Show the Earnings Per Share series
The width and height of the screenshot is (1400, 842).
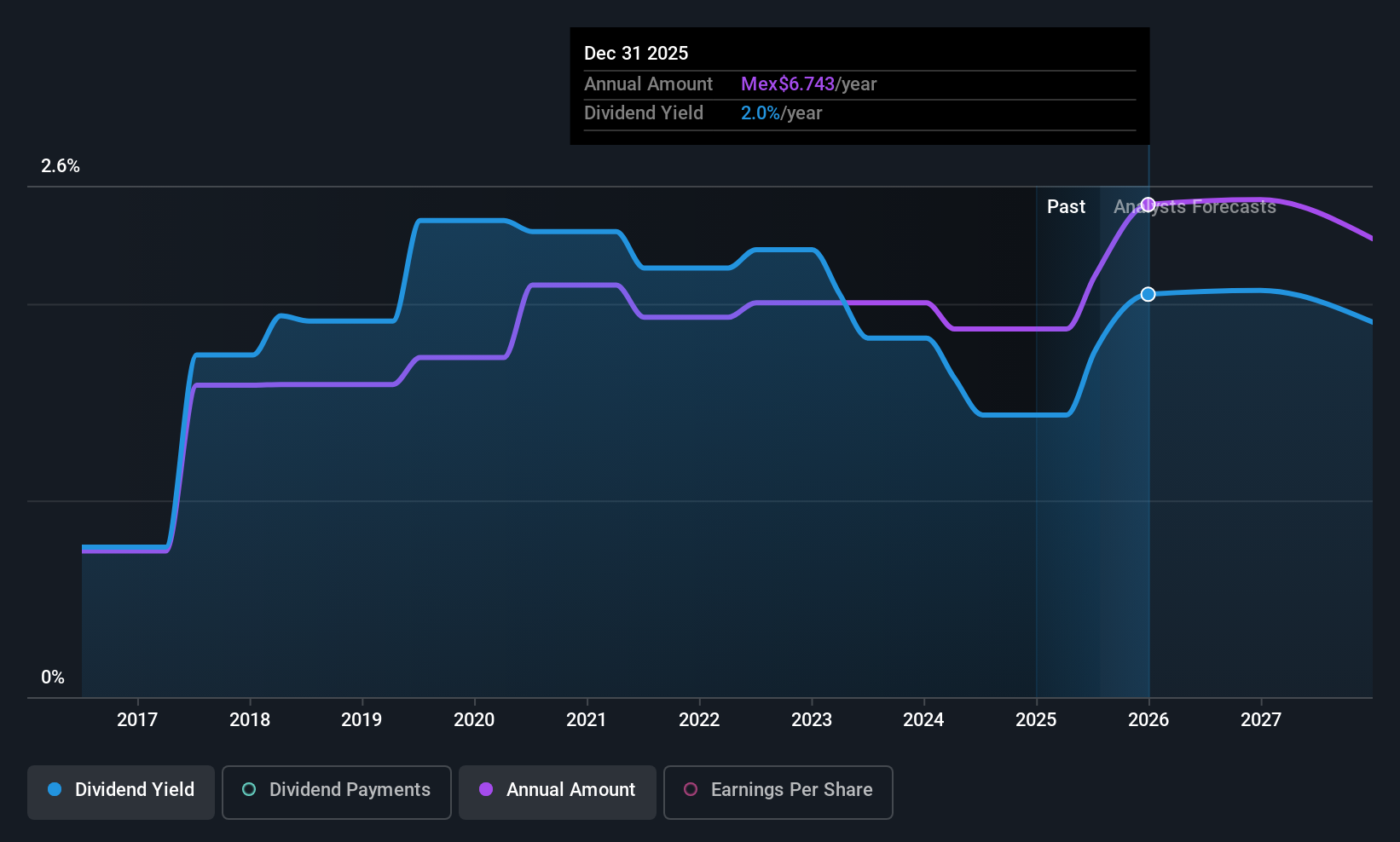pos(778,793)
